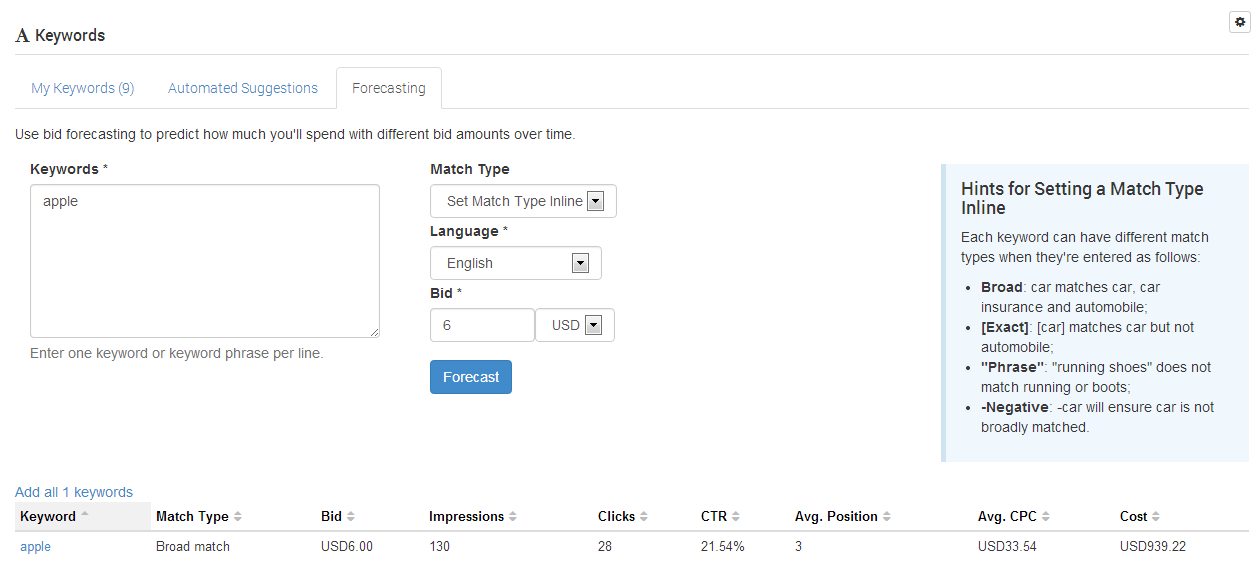Screen dimensions: 1258x583
Task: Click the Bid amount input field
Action: pos(483,325)
